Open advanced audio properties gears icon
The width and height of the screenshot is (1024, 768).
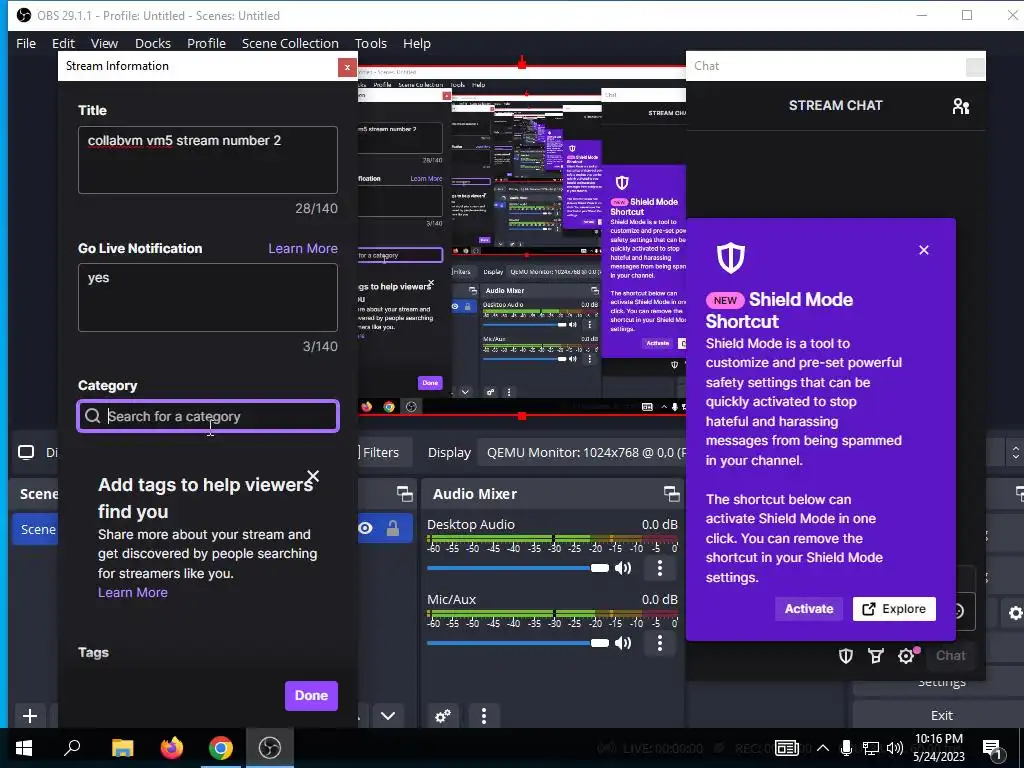pyautogui.click(x=443, y=716)
